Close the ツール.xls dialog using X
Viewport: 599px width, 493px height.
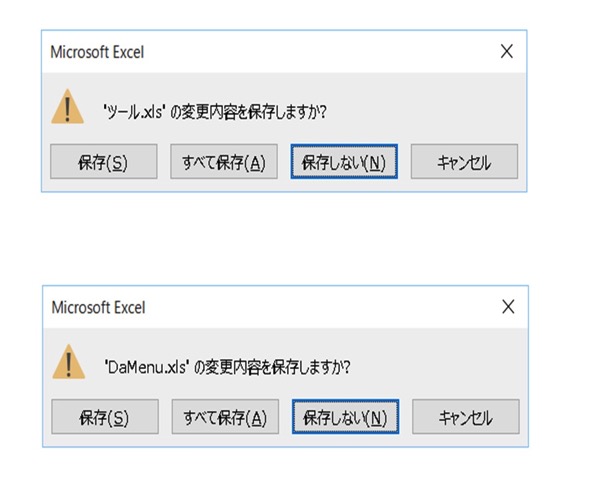(507, 51)
